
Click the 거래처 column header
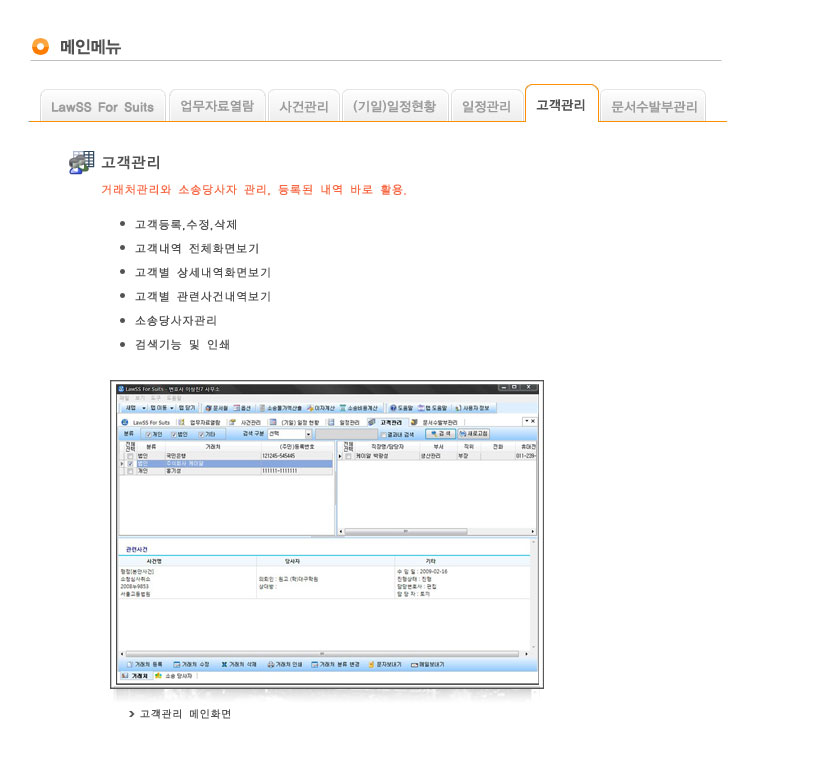click(213, 447)
